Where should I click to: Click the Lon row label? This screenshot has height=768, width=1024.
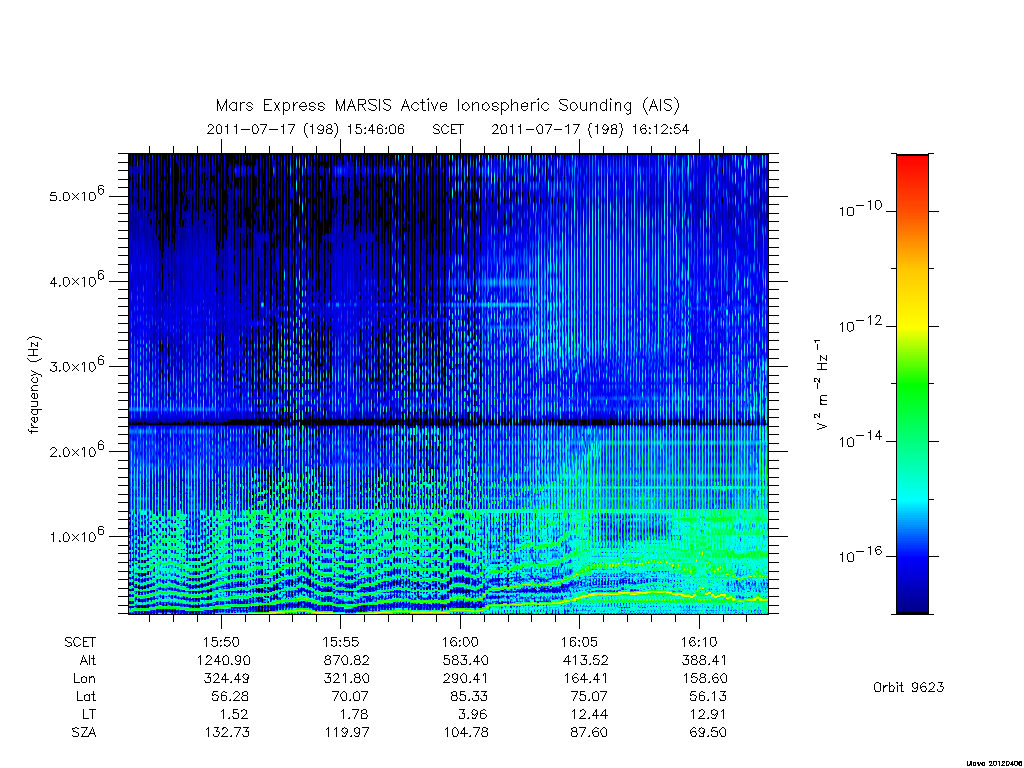click(84, 679)
